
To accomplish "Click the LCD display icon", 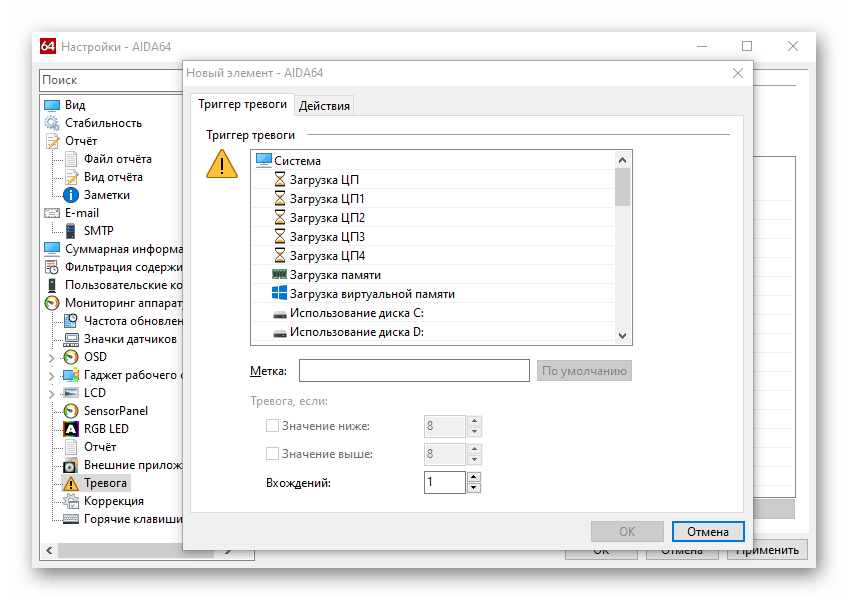I will pyautogui.click(x=71, y=393).
